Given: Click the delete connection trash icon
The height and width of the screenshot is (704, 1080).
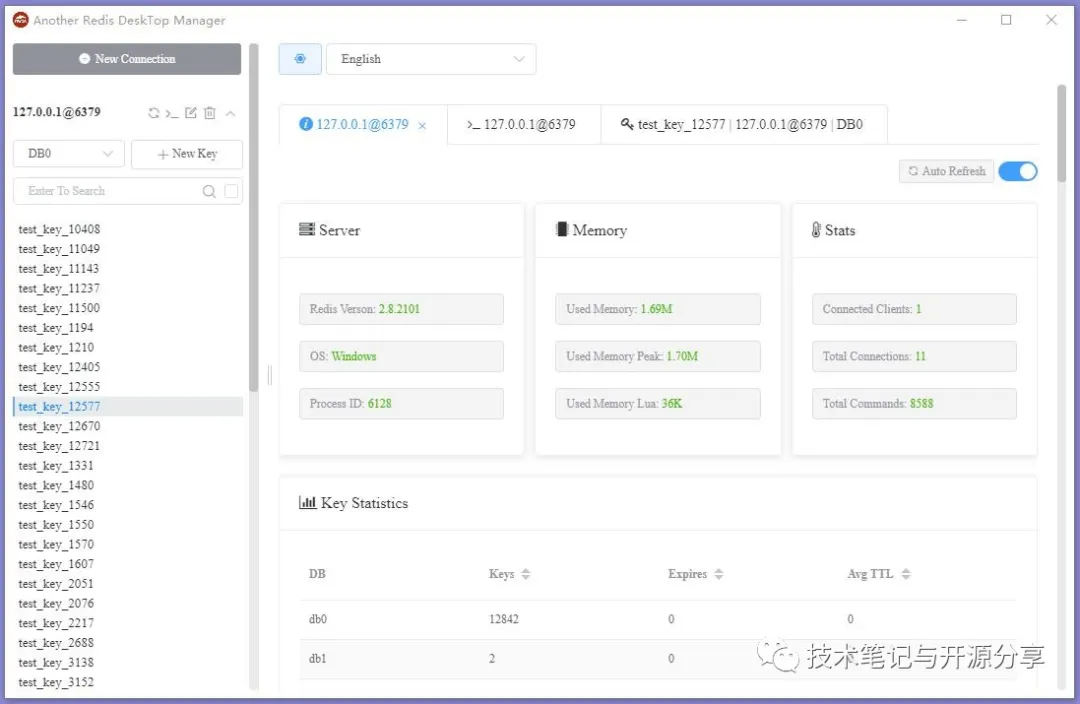Looking at the screenshot, I should (210, 113).
